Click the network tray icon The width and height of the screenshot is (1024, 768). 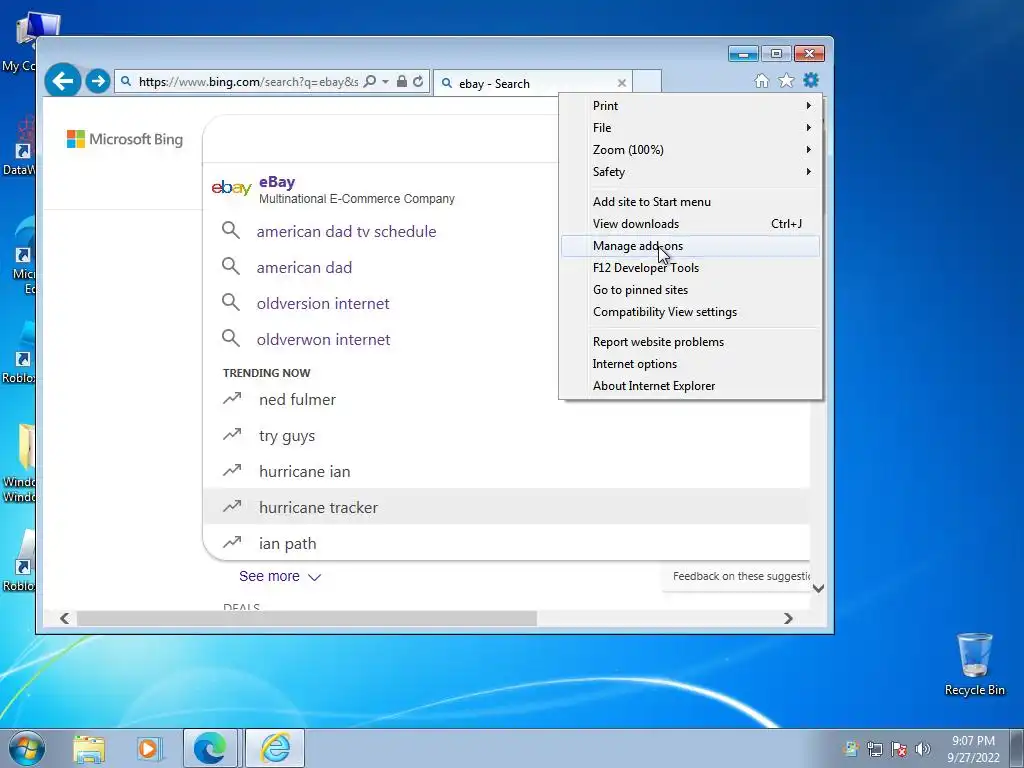pyautogui.click(x=874, y=749)
